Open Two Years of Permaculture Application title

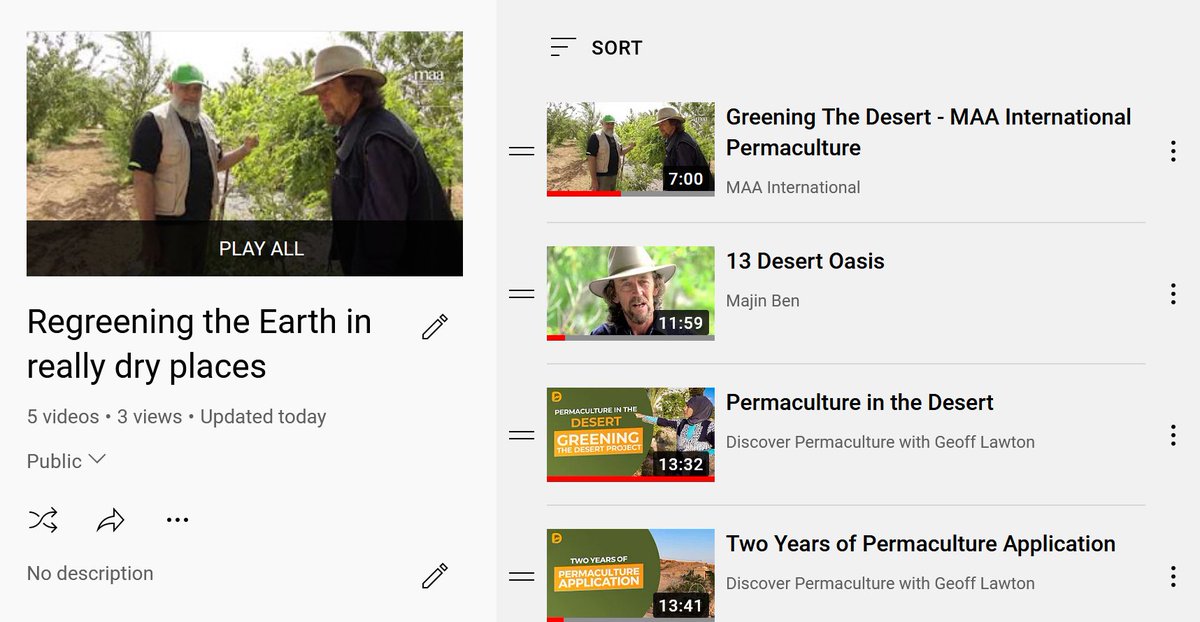tap(920, 543)
